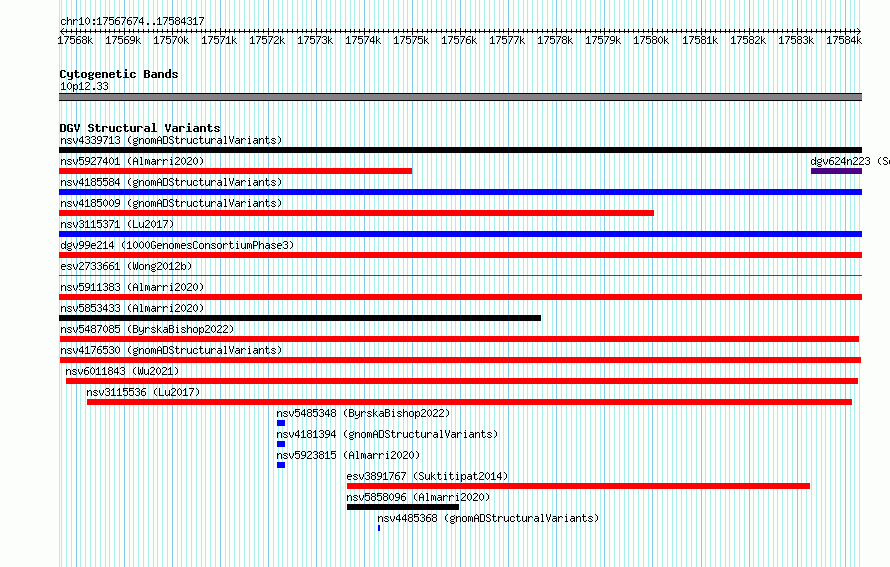Screen dimensions: 890x567
Task: Click the DGV Structural Variants track title
Action: point(140,128)
